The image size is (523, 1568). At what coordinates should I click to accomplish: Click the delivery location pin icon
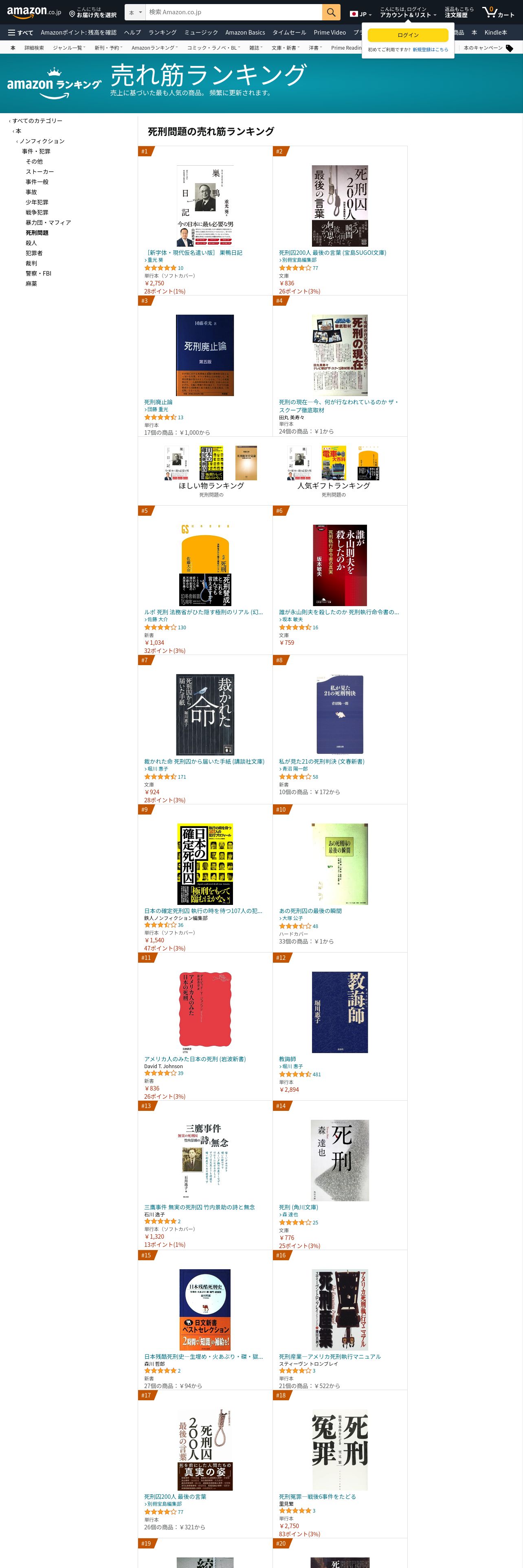pos(72,13)
